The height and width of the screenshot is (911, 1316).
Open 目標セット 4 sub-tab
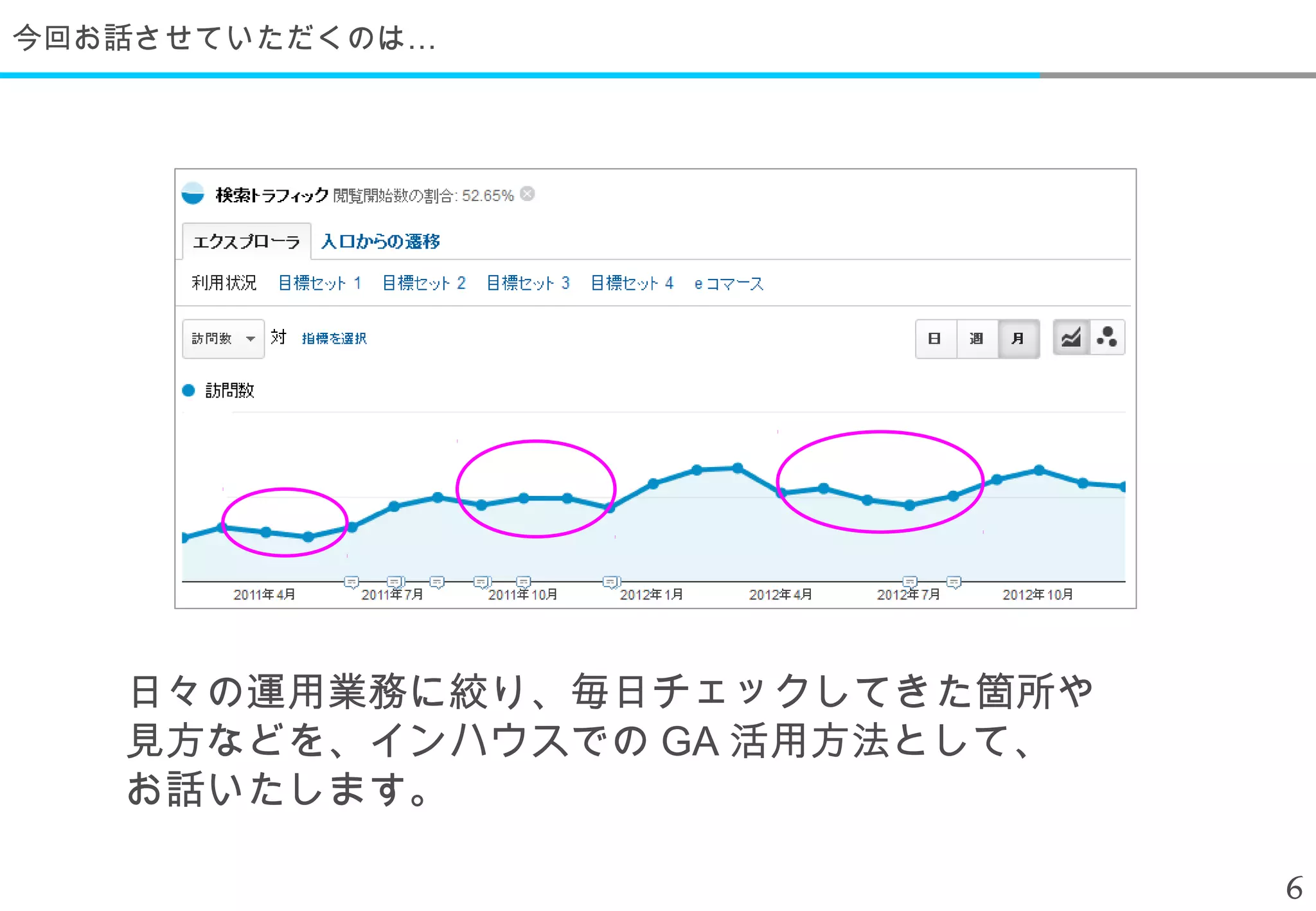click(632, 283)
